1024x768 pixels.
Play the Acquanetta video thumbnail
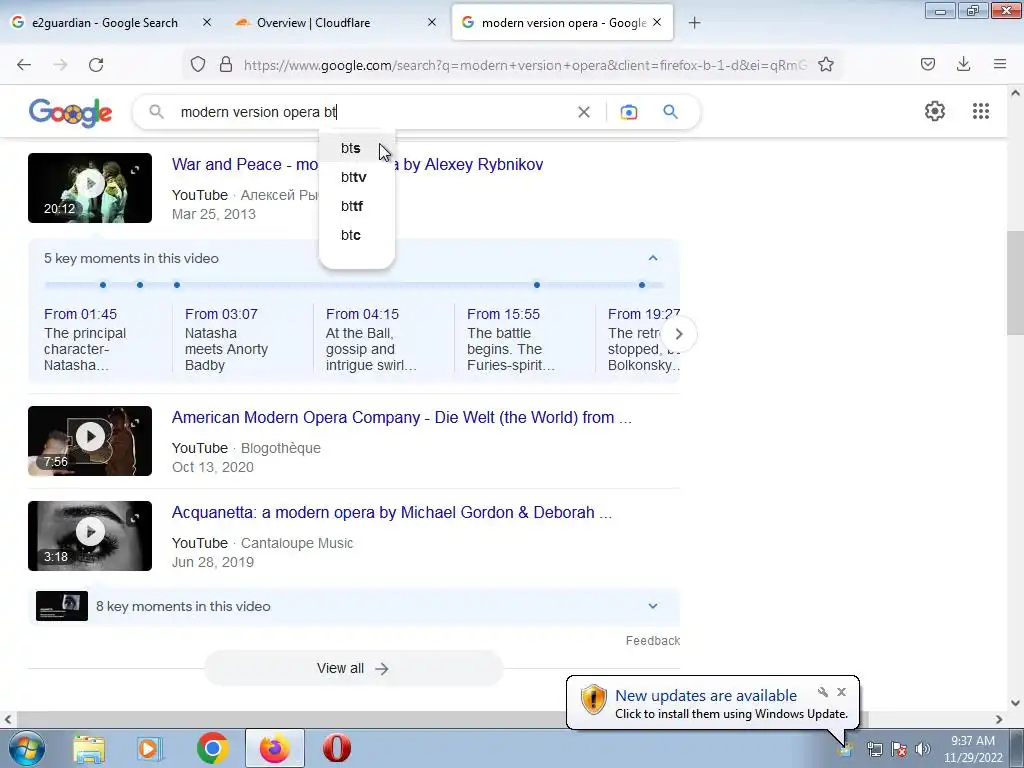90,536
